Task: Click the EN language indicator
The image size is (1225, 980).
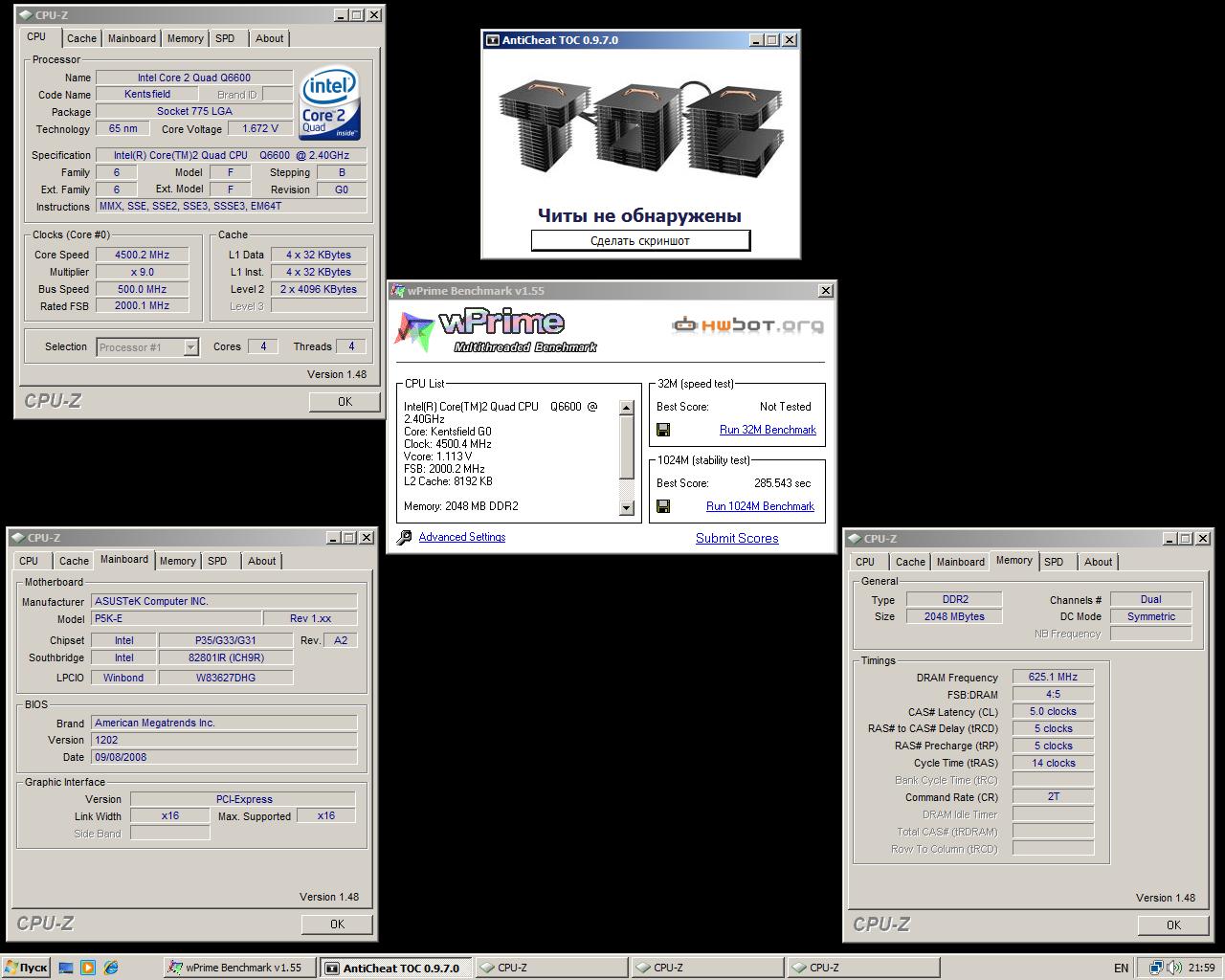Action: coord(1121,969)
